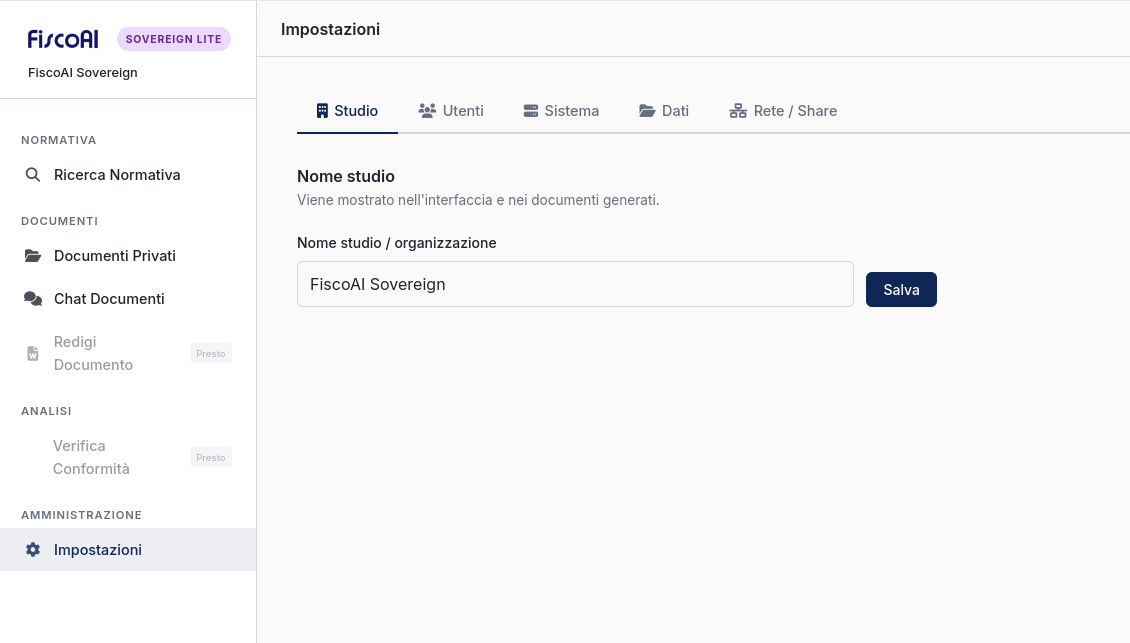Open the Rete / Share tab

(x=783, y=111)
